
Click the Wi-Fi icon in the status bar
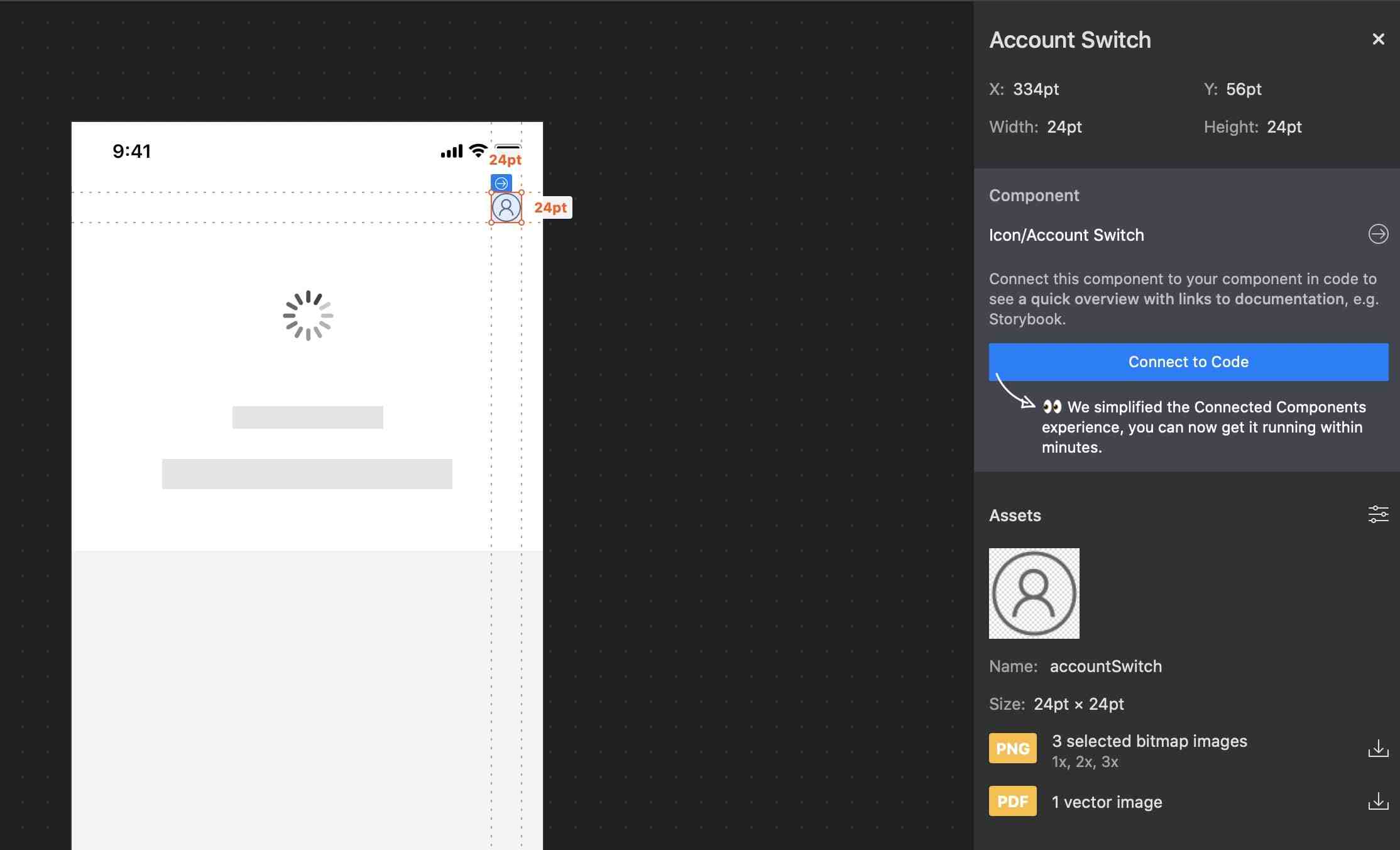coord(478,150)
